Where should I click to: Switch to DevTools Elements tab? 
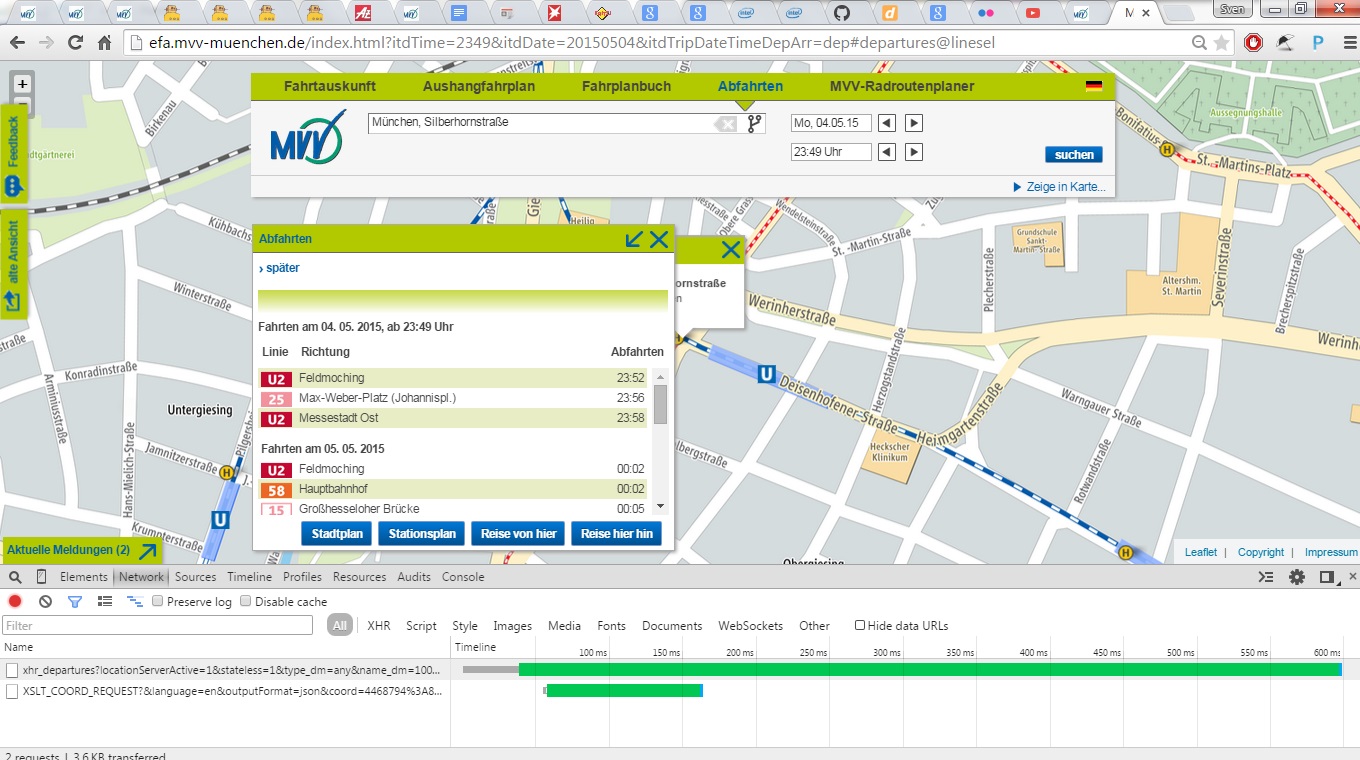coord(84,577)
